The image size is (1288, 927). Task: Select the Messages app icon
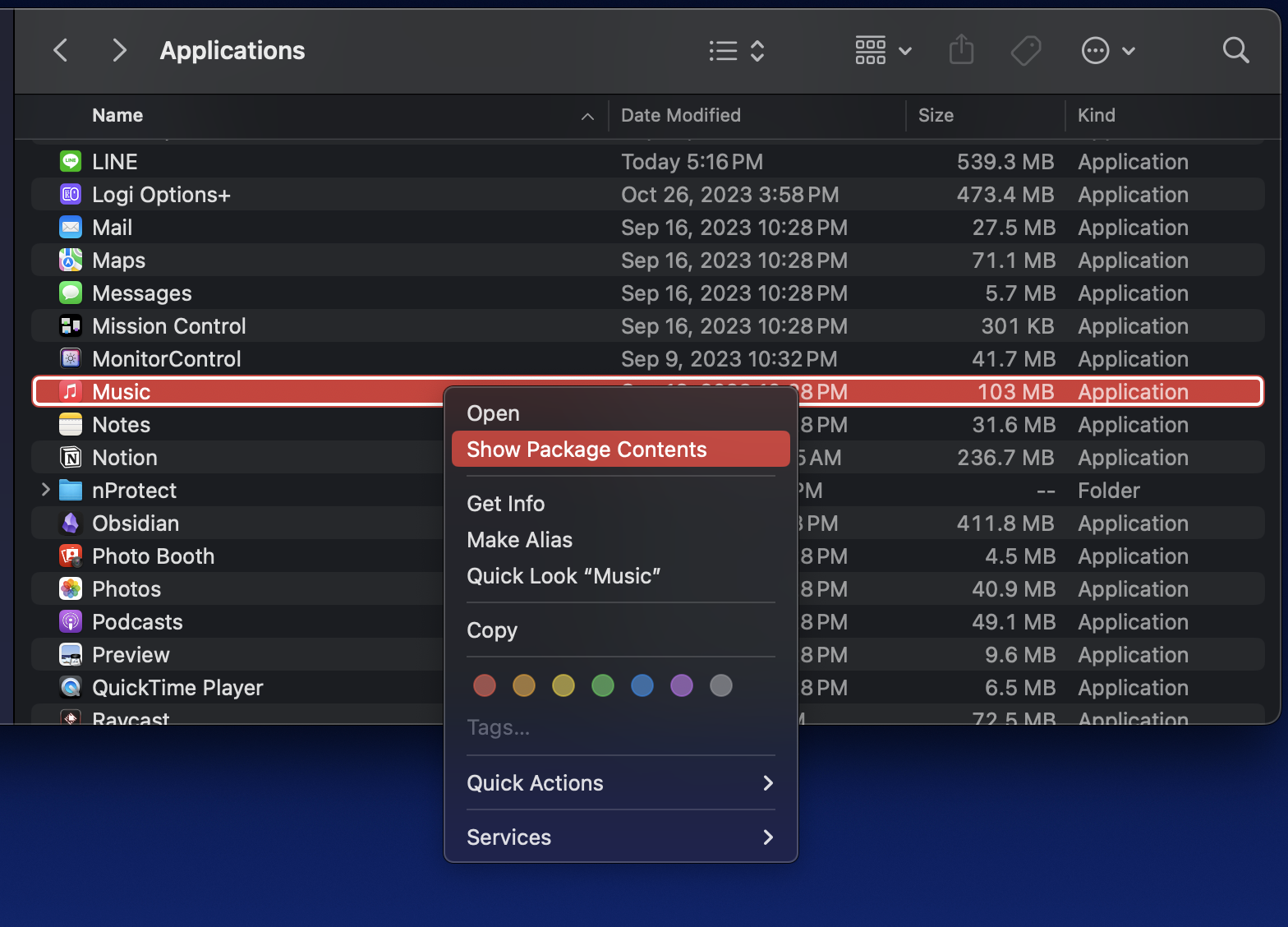pyautogui.click(x=71, y=293)
